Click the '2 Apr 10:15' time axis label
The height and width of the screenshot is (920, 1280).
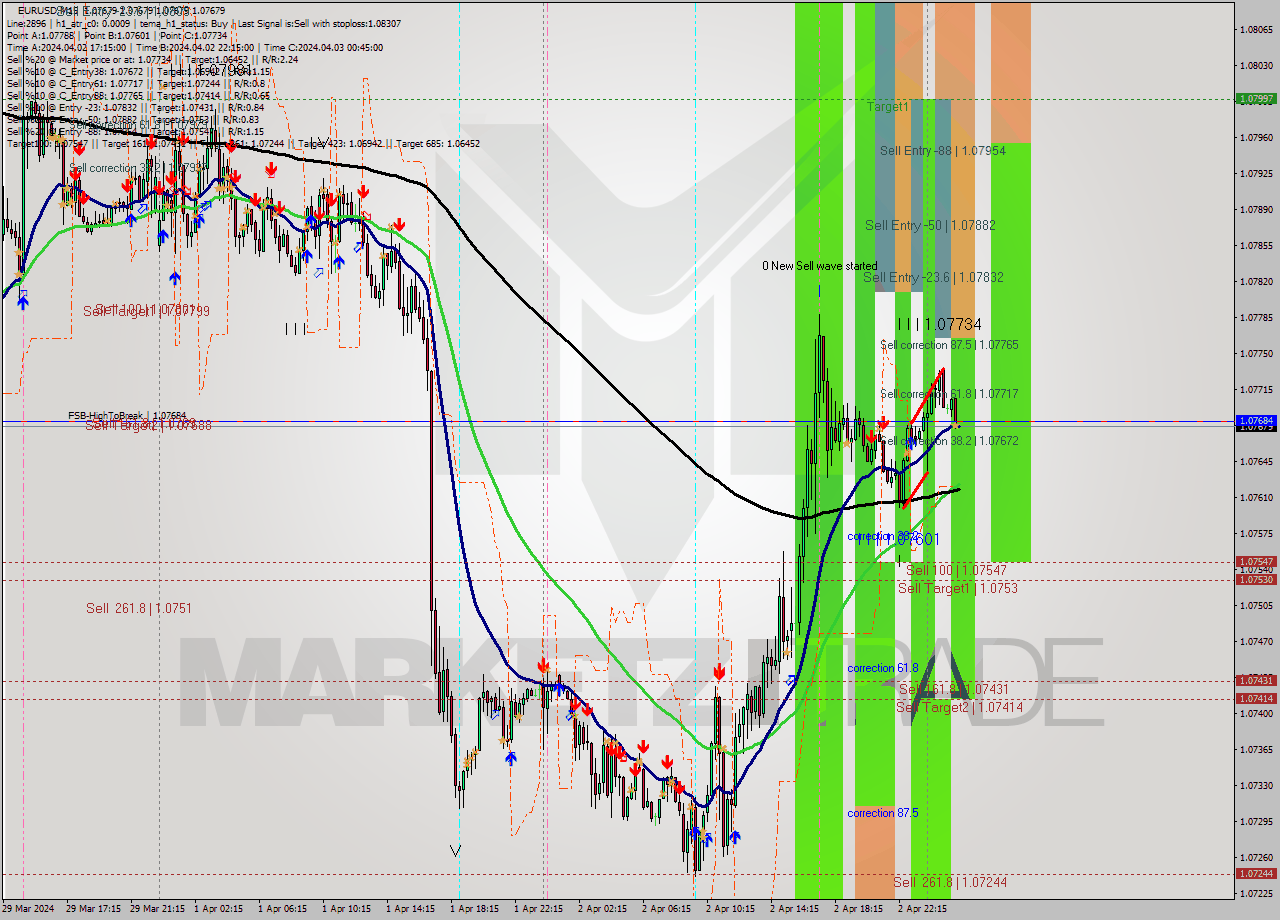pos(732,909)
